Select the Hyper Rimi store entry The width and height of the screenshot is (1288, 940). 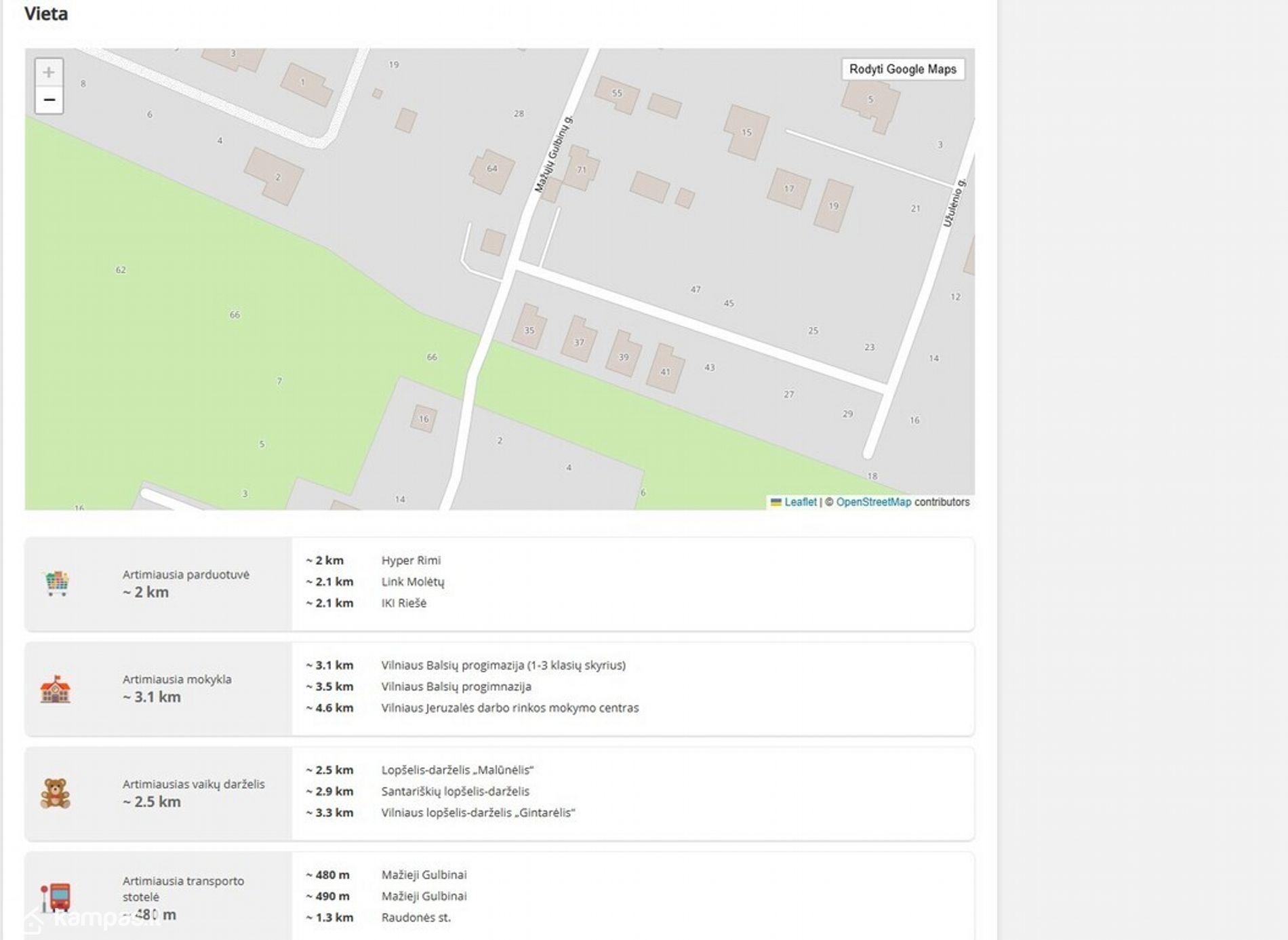(x=411, y=560)
